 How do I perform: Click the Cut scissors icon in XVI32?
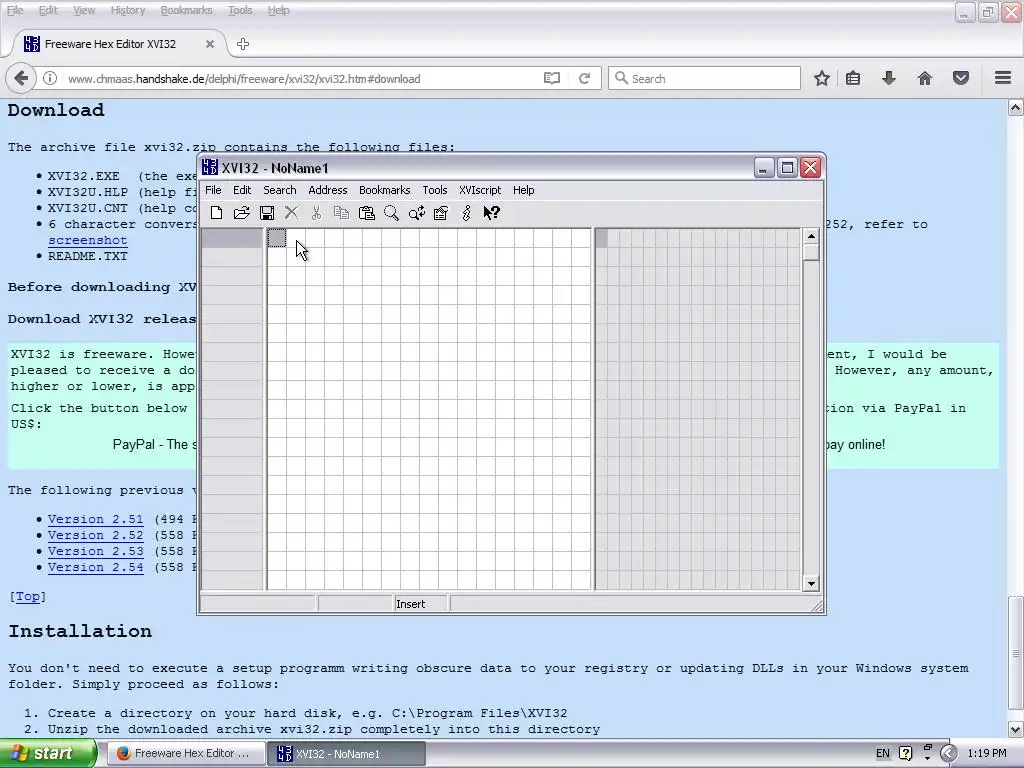click(x=316, y=213)
